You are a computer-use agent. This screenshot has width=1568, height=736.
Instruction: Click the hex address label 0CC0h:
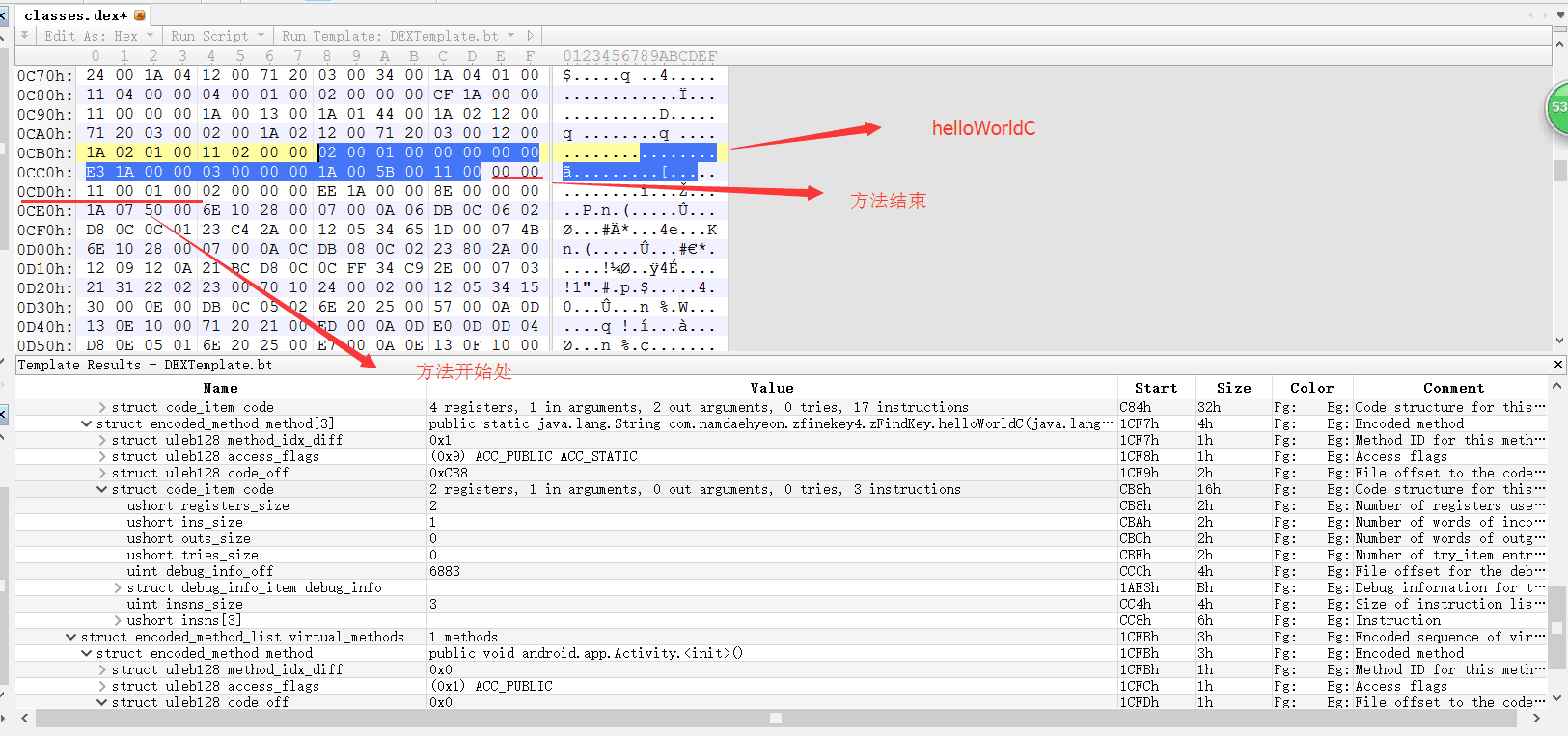click(44, 172)
